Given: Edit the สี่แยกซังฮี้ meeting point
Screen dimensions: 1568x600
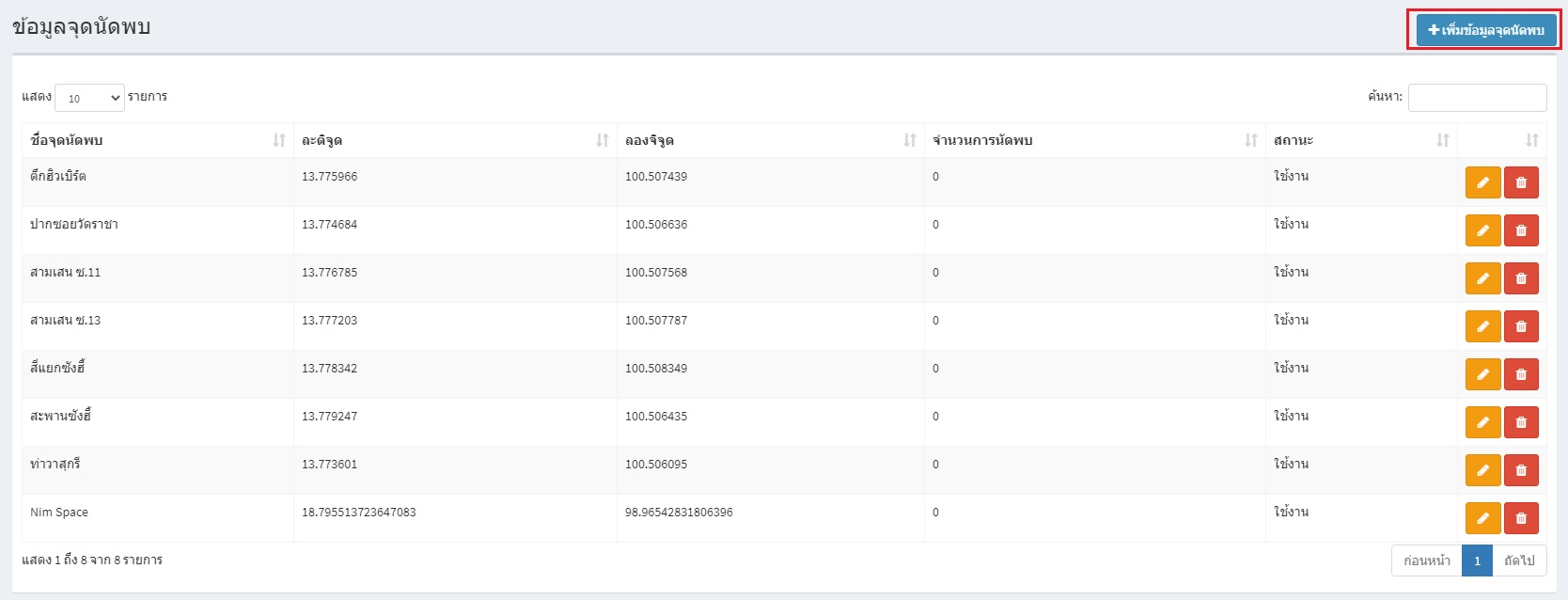Looking at the screenshot, I should point(1482,374).
